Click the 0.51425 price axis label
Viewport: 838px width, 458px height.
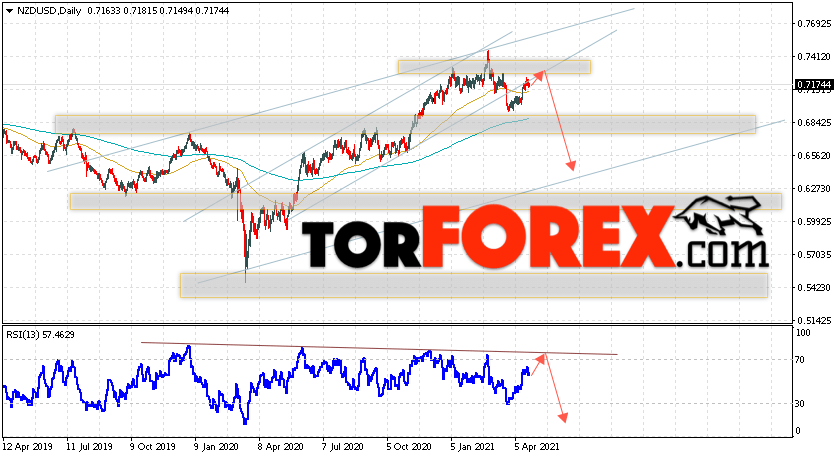coord(814,320)
